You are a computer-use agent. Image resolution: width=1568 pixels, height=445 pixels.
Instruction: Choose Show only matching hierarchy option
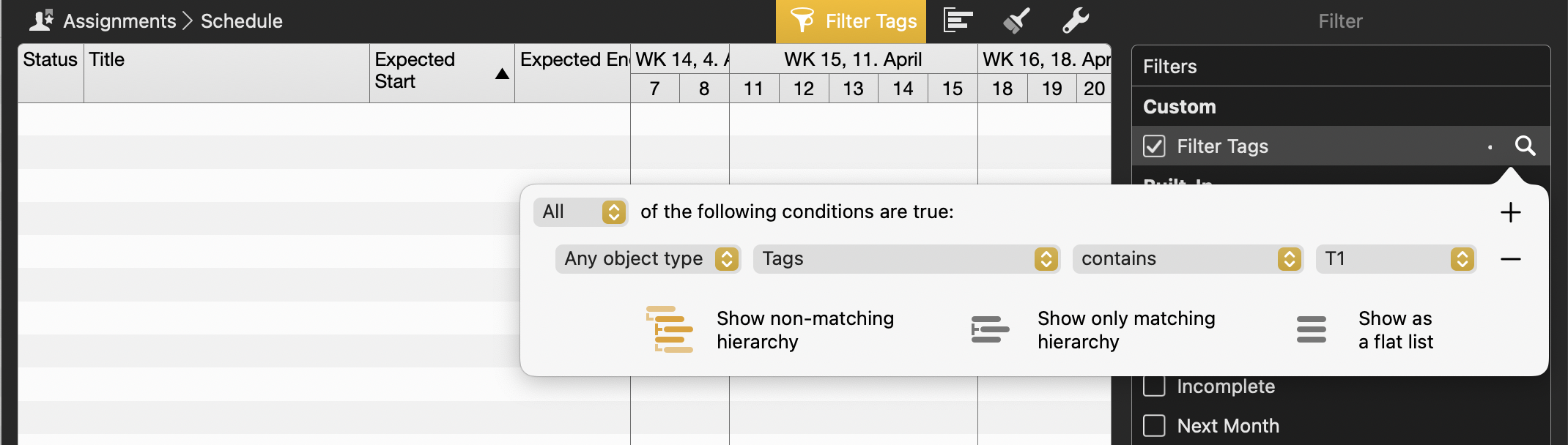991,329
